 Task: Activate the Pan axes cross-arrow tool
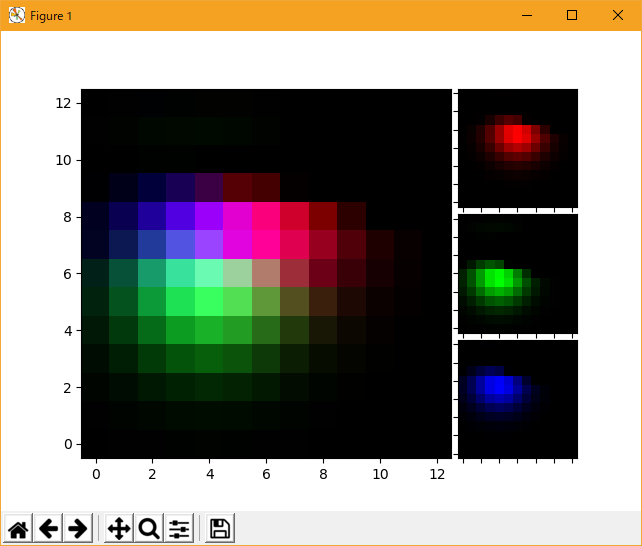click(119, 528)
